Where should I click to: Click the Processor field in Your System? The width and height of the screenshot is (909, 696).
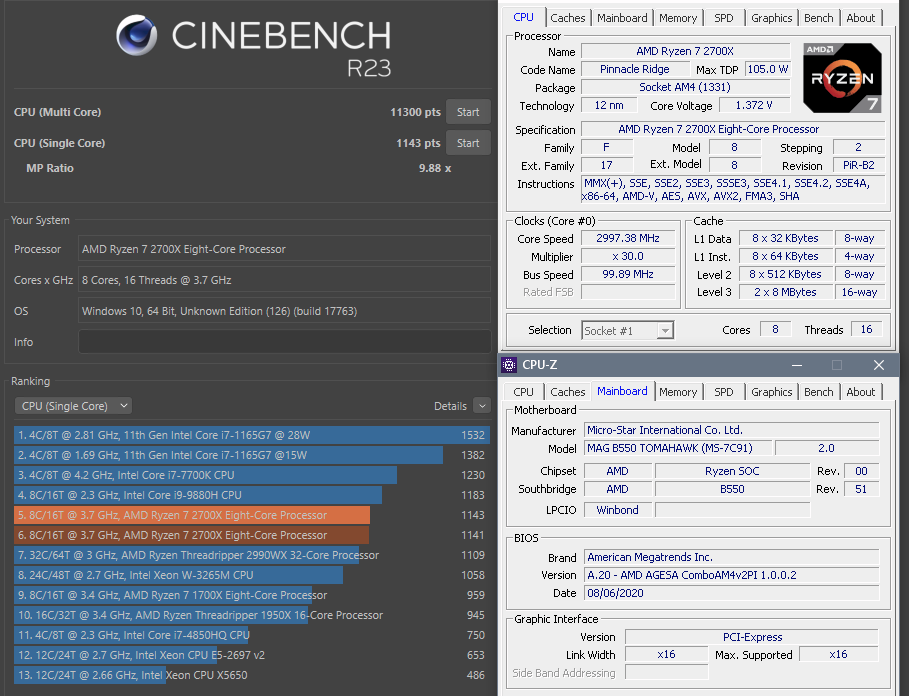(x=285, y=249)
